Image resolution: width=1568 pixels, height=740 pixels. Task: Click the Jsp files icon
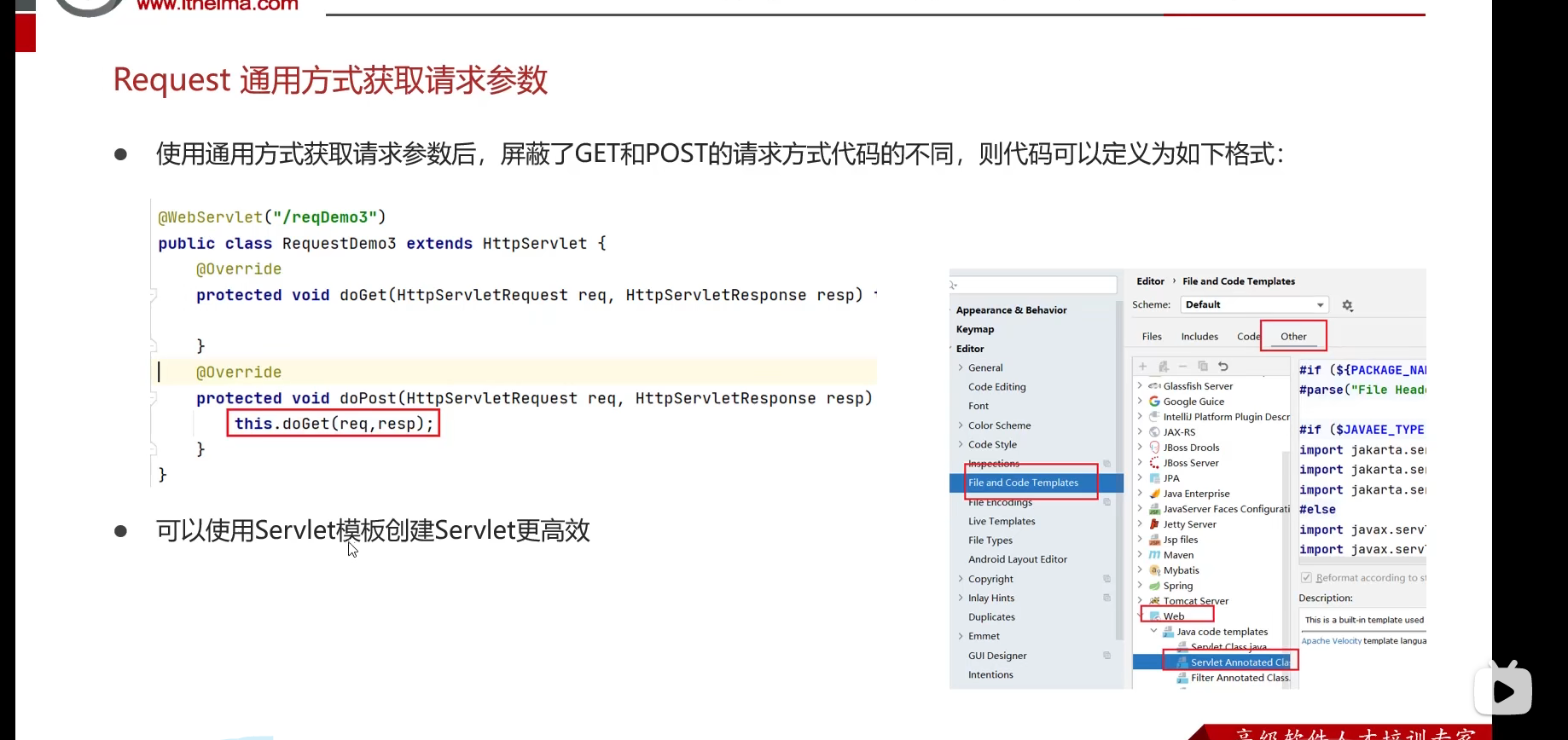1154,540
